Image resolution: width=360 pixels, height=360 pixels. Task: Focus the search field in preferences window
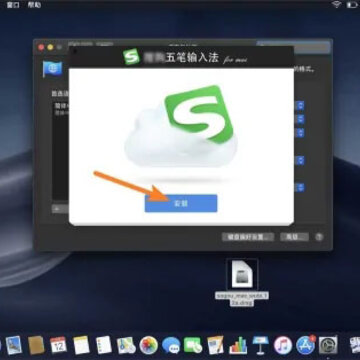(293, 47)
